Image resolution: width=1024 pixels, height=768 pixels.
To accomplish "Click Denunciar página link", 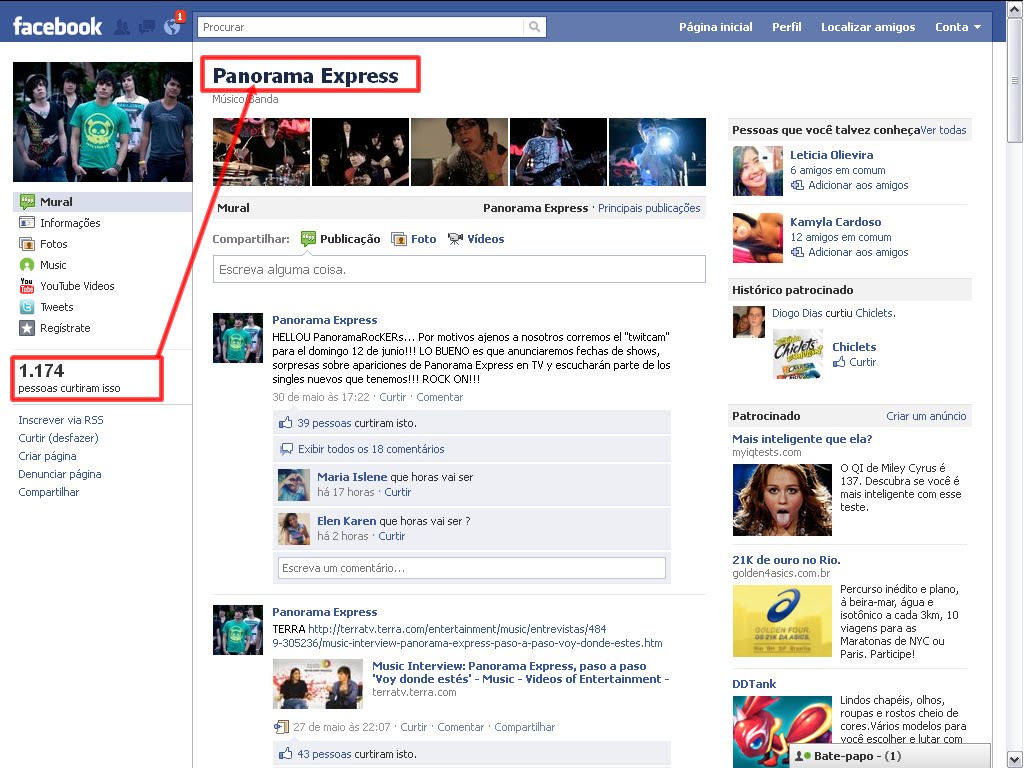I will coord(59,473).
